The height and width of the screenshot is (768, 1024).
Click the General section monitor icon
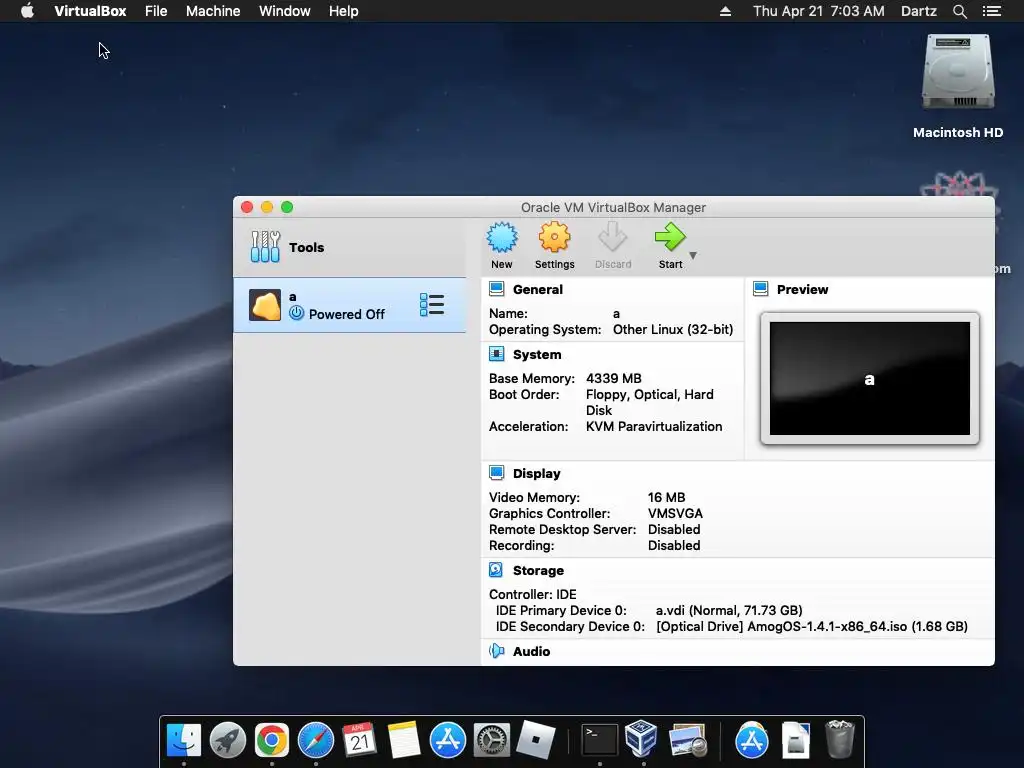point(496,289)
